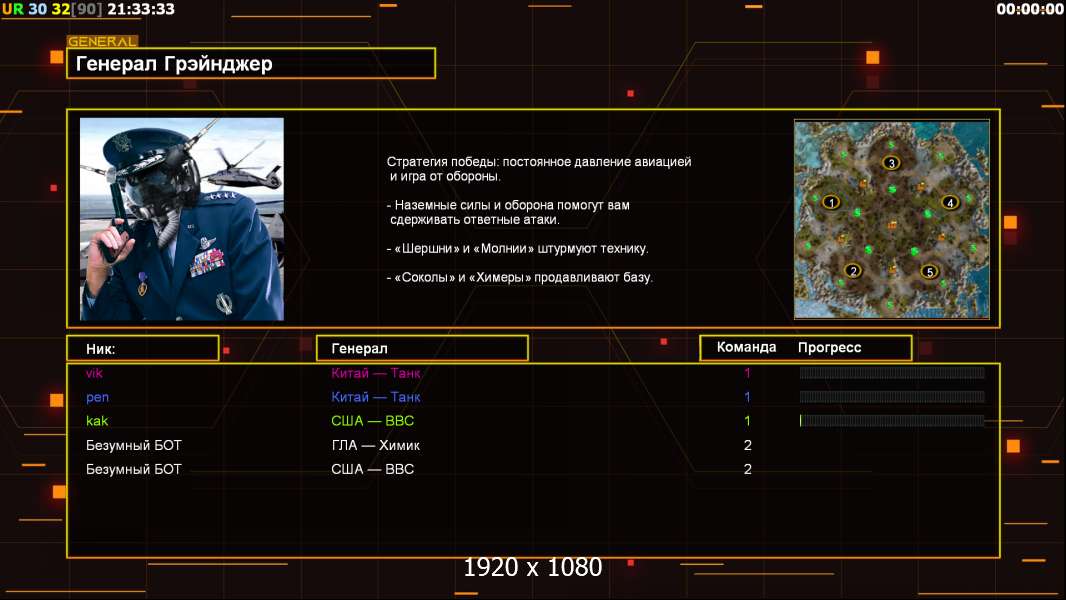Viewport: 1066px width, 600px height.
Task: Click General Granger's portrait image
Action: (182, 219)
